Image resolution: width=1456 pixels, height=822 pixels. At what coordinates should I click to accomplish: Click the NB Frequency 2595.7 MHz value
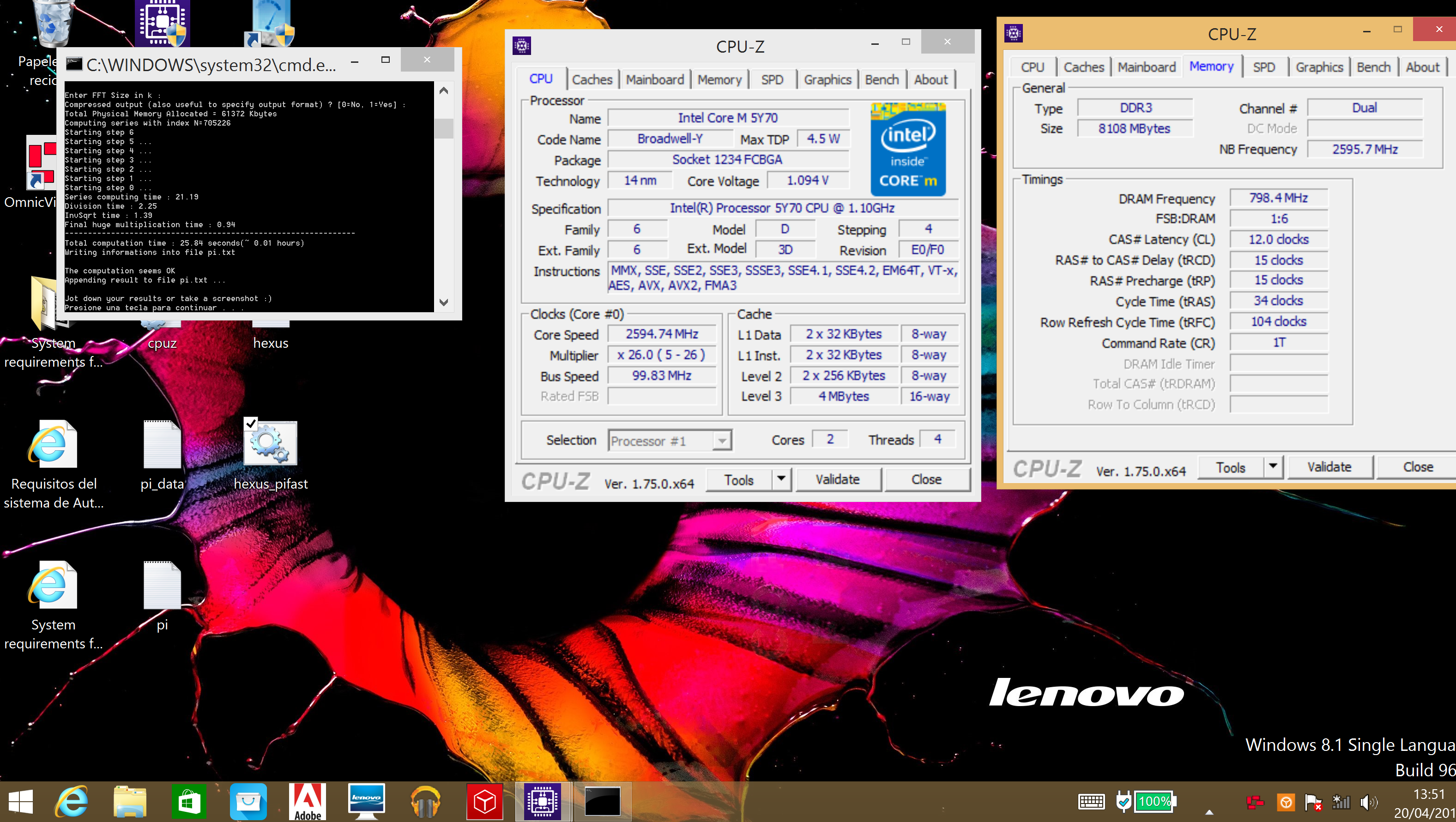(1365, 149)
